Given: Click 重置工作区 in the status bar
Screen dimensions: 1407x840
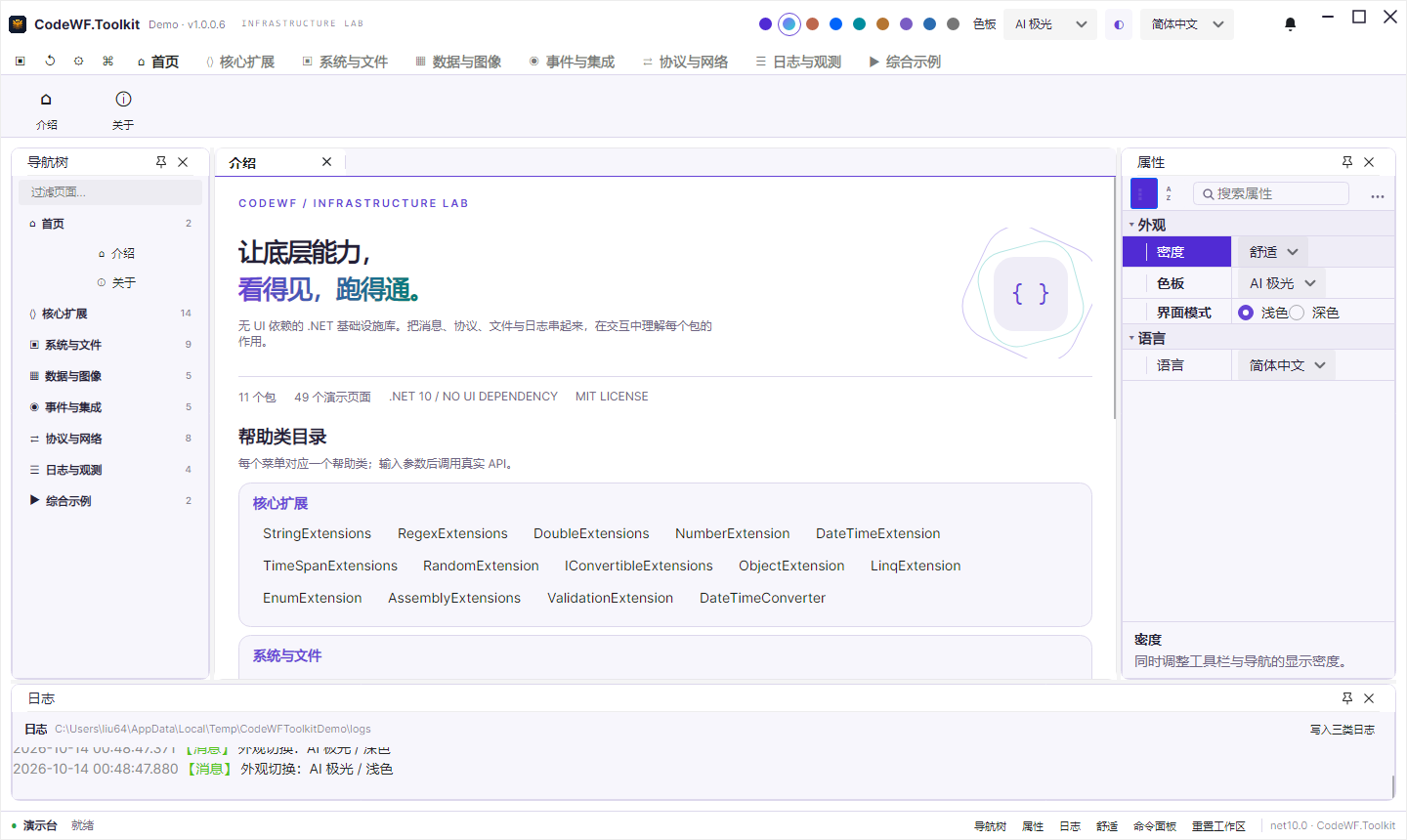Looking at the screenshot, I should 1218,826.
